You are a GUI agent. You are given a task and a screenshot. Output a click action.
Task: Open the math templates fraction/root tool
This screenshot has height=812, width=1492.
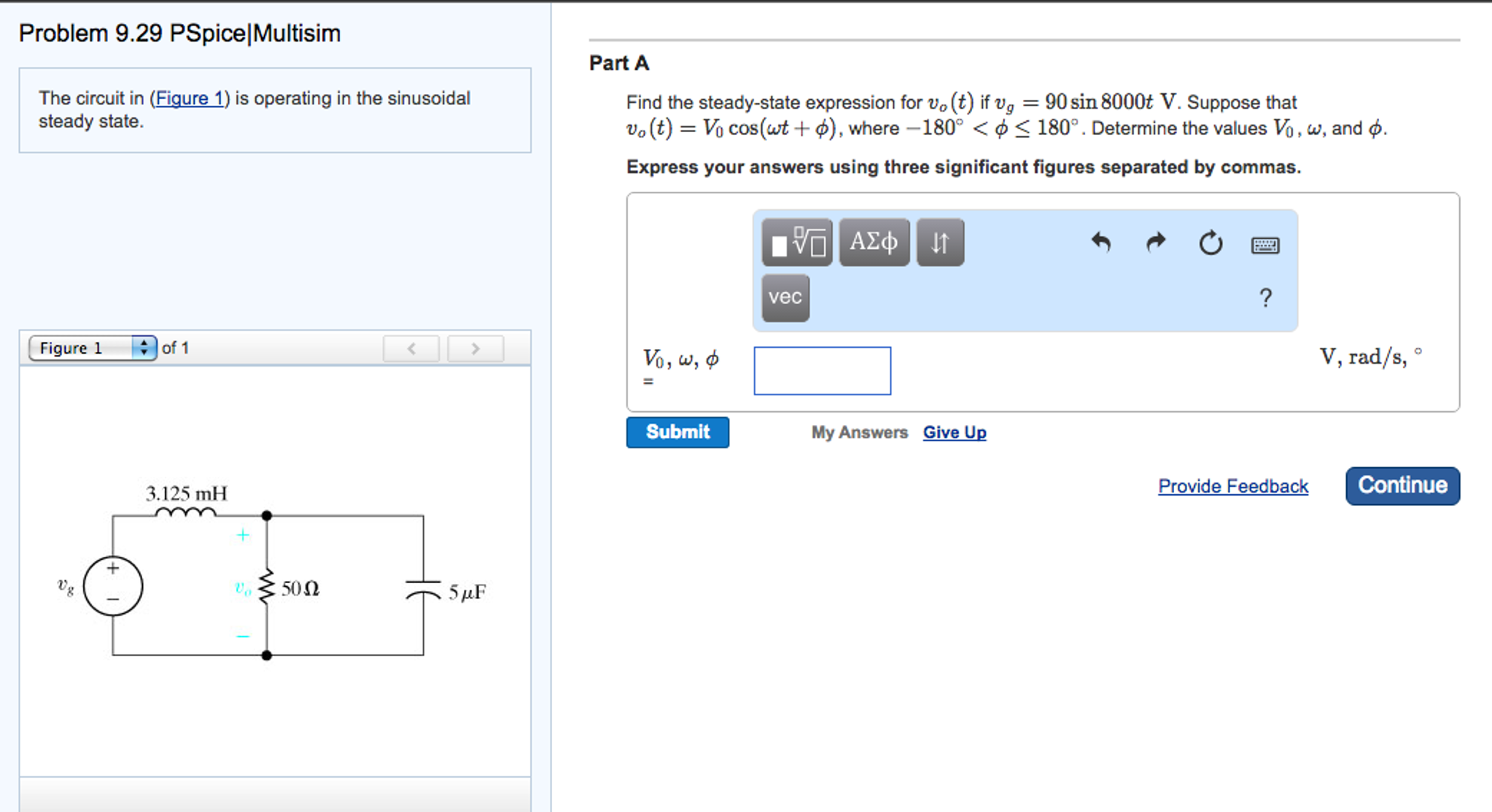click(797, 242)
